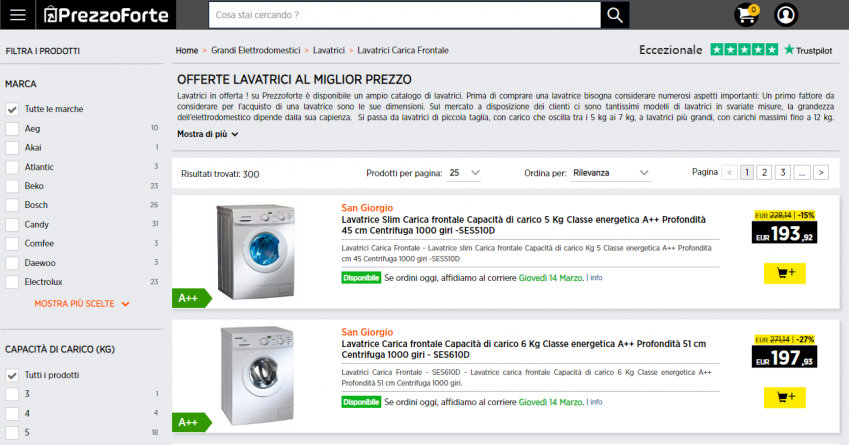849x445 pixels.
Task: Check the Comfee brand filter
Action: [x=12, y=244]
